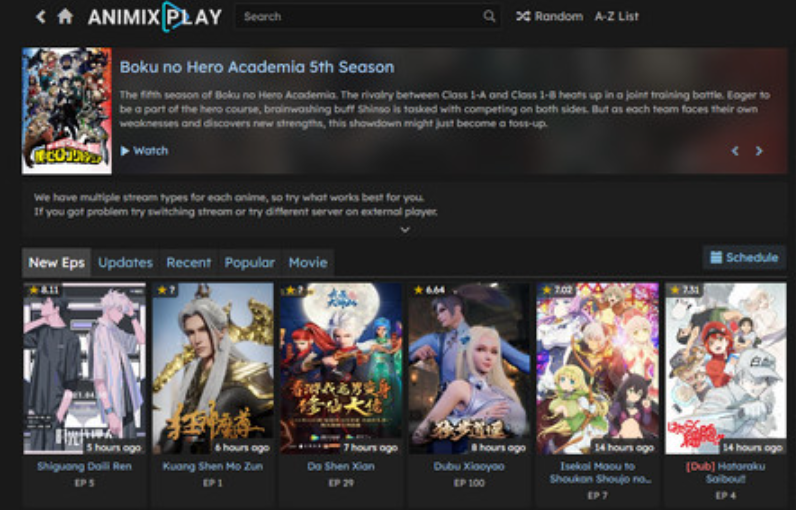Switch to the Movie tab

308,262
